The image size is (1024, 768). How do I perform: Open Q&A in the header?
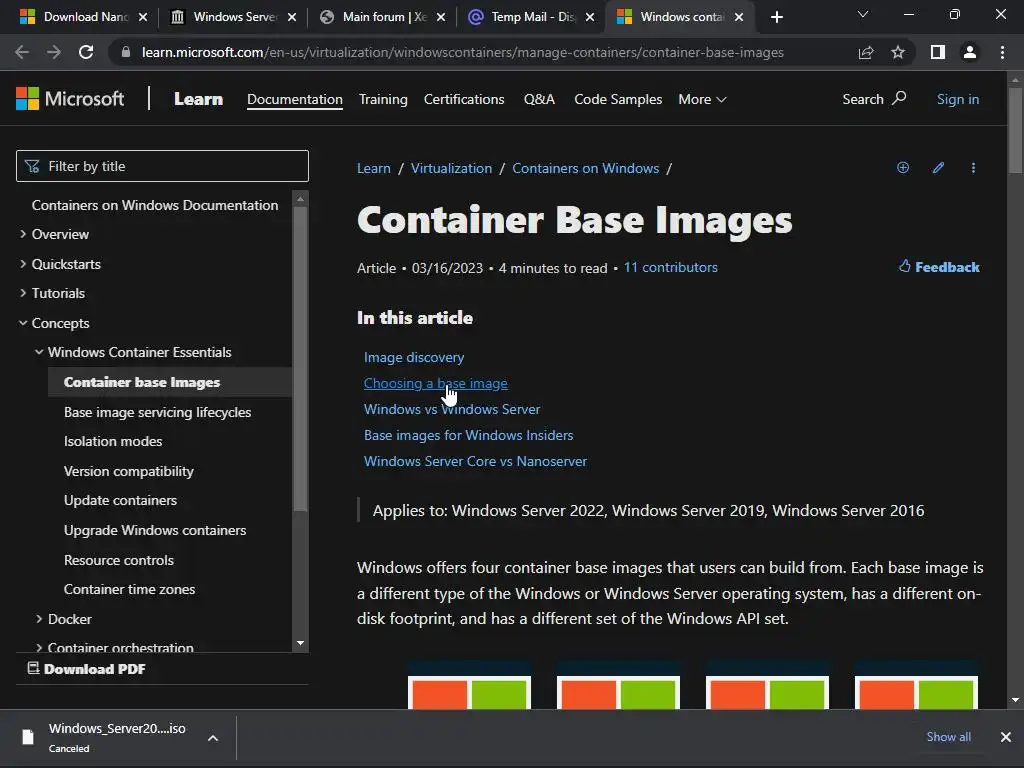click(x=539, y=99)
